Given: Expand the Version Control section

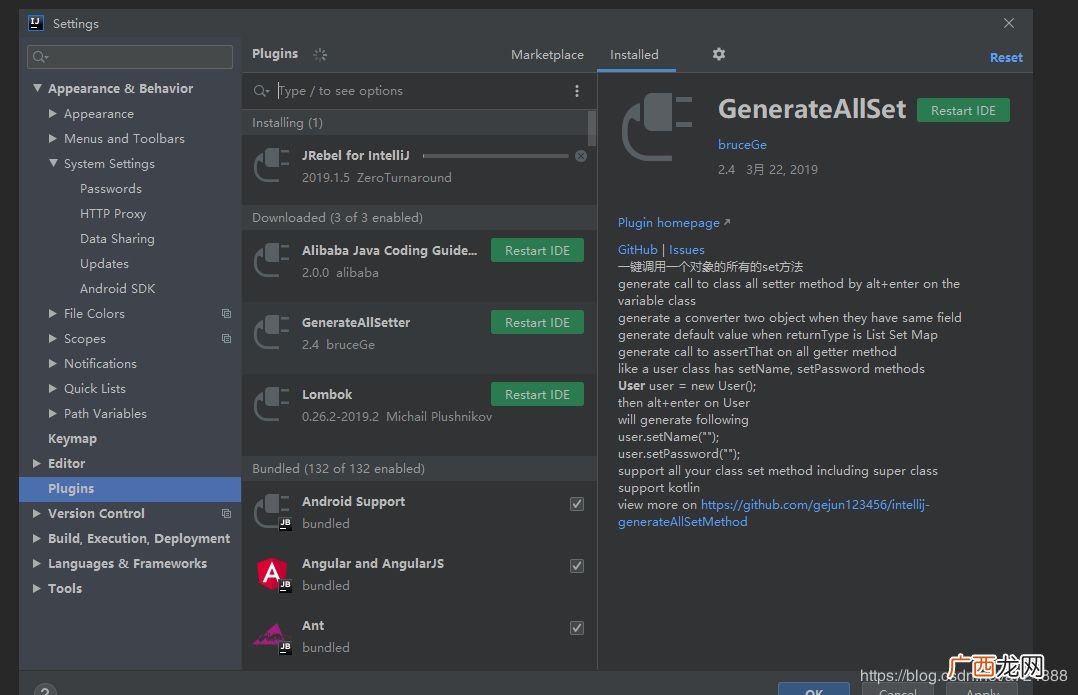Looking at the screenshot, I should [37, 514].
